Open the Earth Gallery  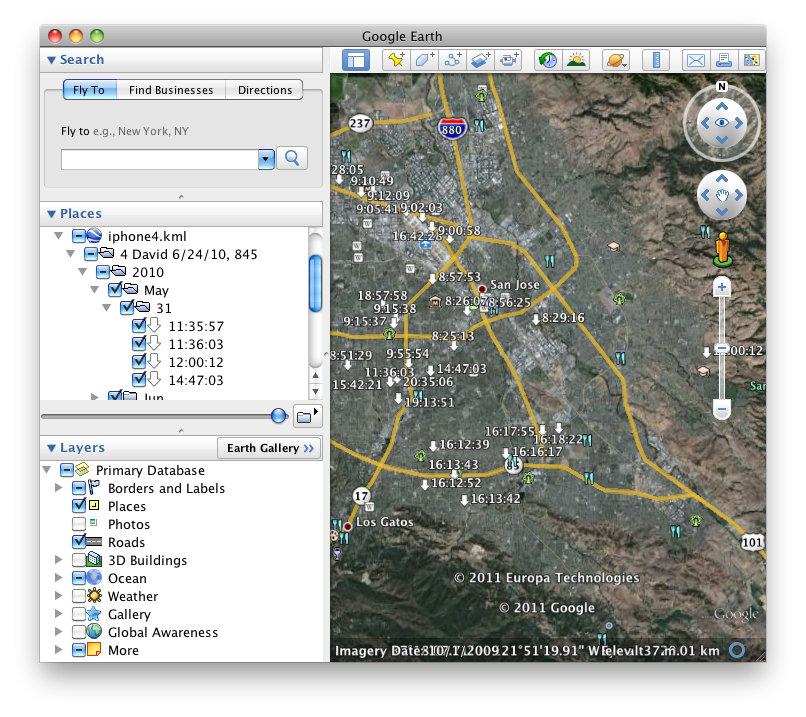[x=269, y=448]
